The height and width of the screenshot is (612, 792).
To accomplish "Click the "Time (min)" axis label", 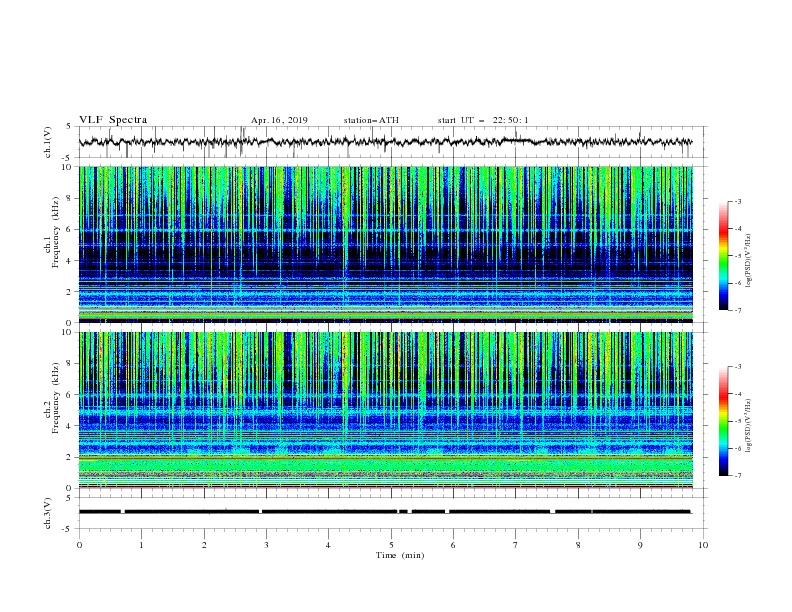I will [400, 555].
